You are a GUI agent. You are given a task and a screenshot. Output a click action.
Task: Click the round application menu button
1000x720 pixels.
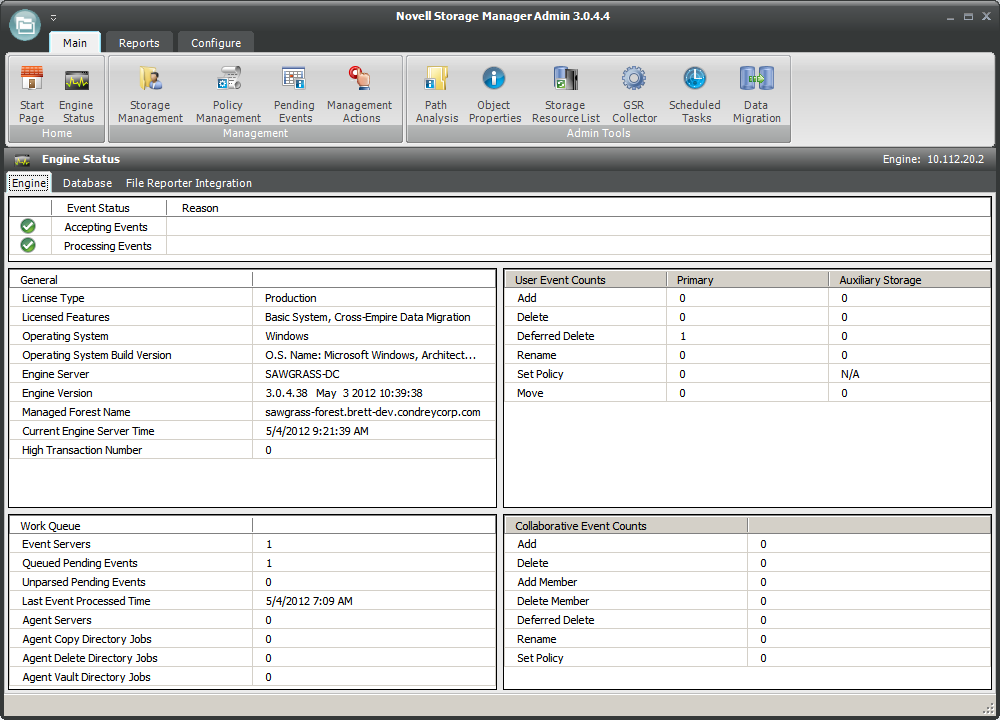pos(25,24)
